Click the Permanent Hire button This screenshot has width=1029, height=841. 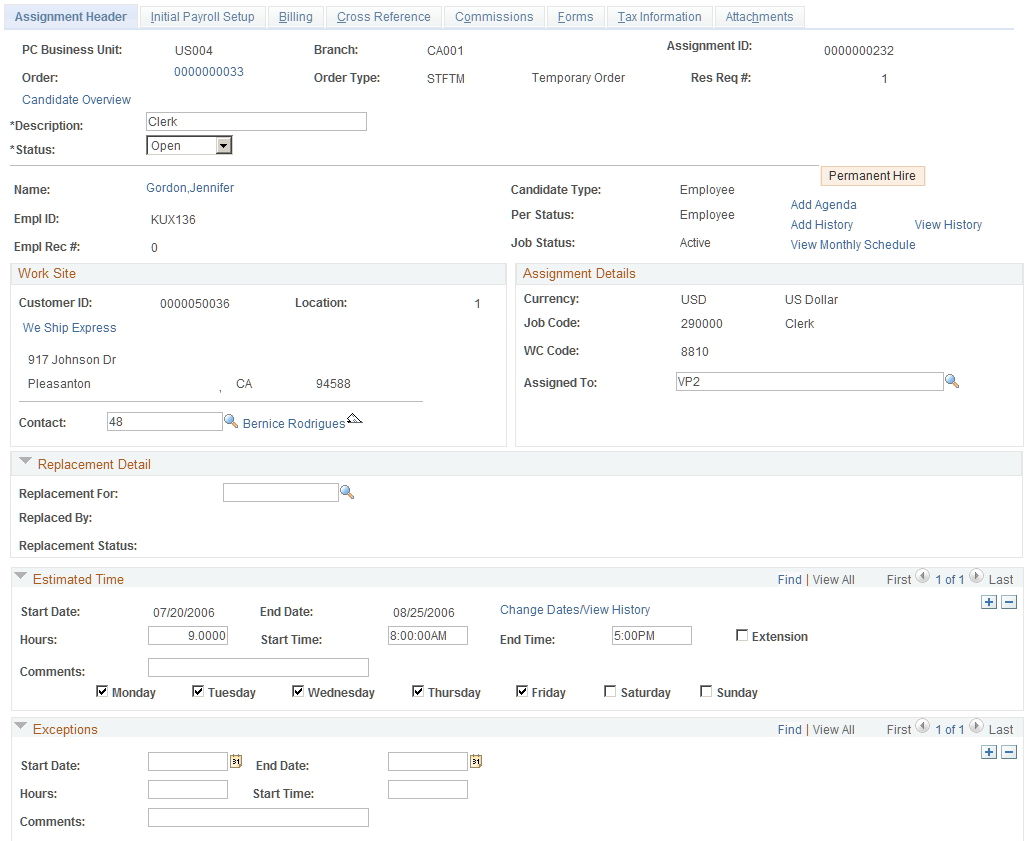pos(872,176)
